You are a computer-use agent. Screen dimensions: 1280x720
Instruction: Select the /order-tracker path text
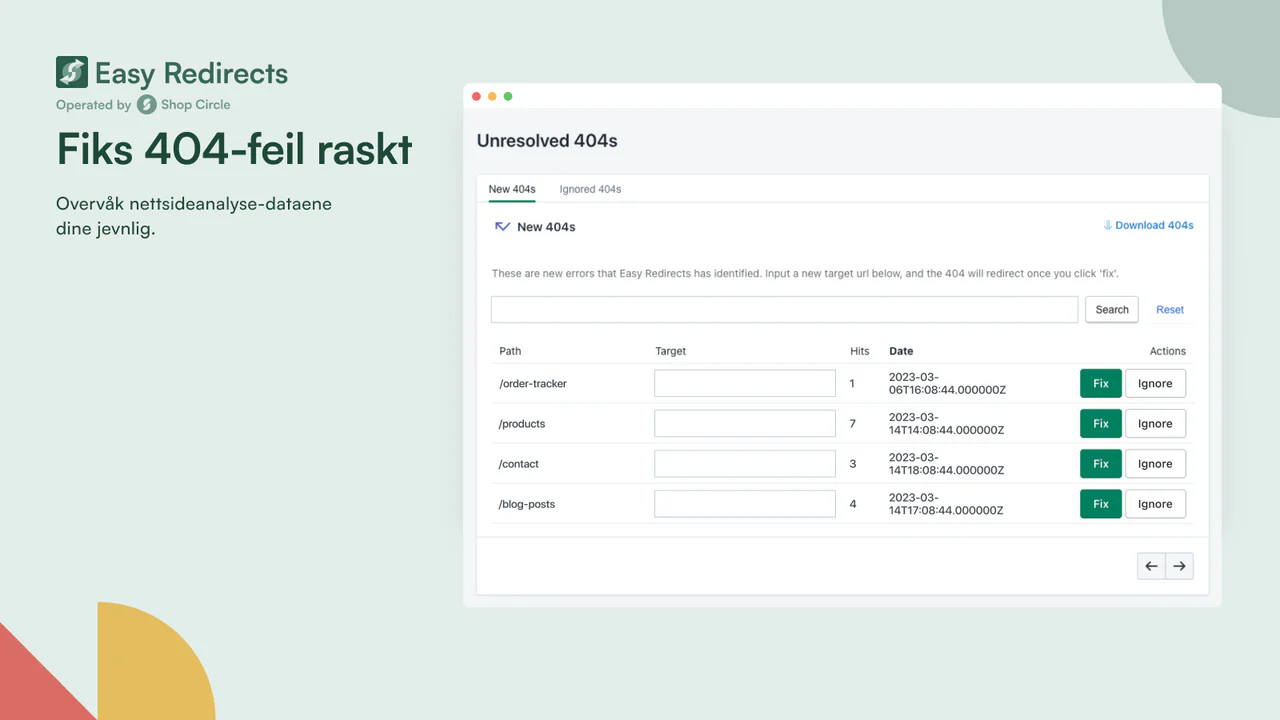coord(533,384)
